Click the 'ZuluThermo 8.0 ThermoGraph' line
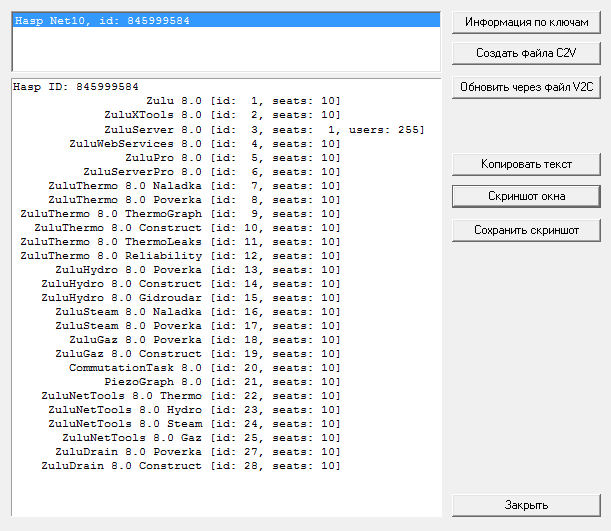Viewport: 611px width, 531px height. pyautogui.click(x=180, y=213)
